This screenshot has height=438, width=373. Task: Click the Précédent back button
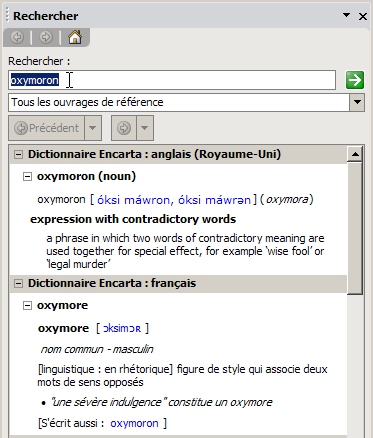(x=46, y=128)
